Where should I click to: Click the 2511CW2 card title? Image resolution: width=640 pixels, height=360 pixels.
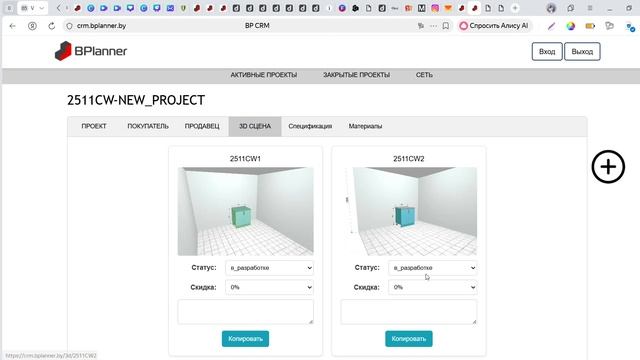409,159
